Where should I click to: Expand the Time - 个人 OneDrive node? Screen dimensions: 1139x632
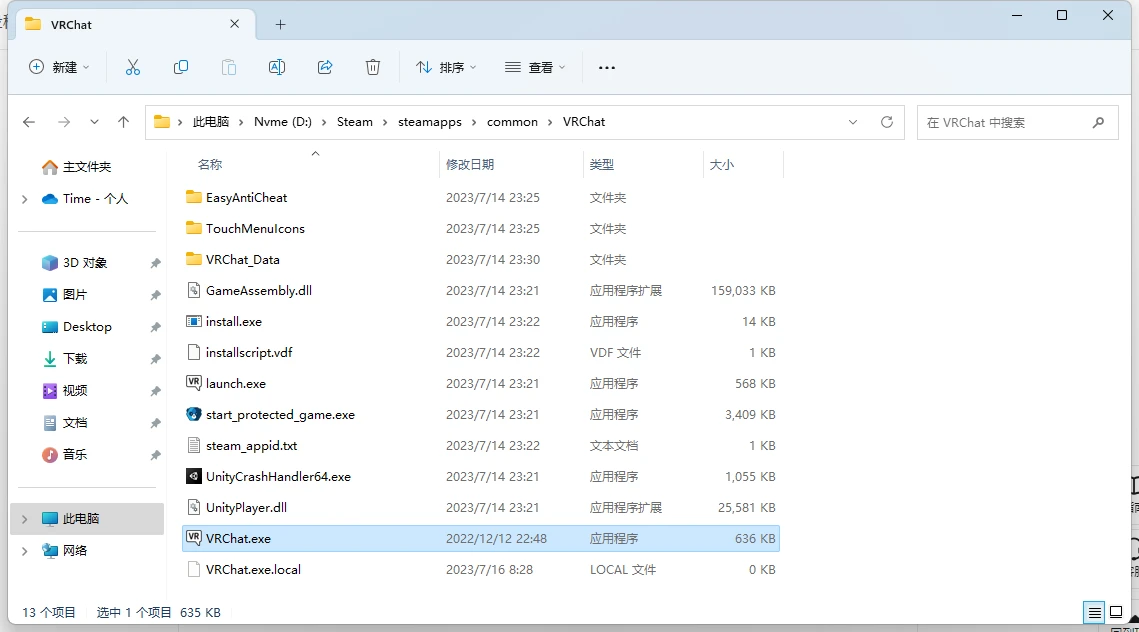tap(25, 199)
